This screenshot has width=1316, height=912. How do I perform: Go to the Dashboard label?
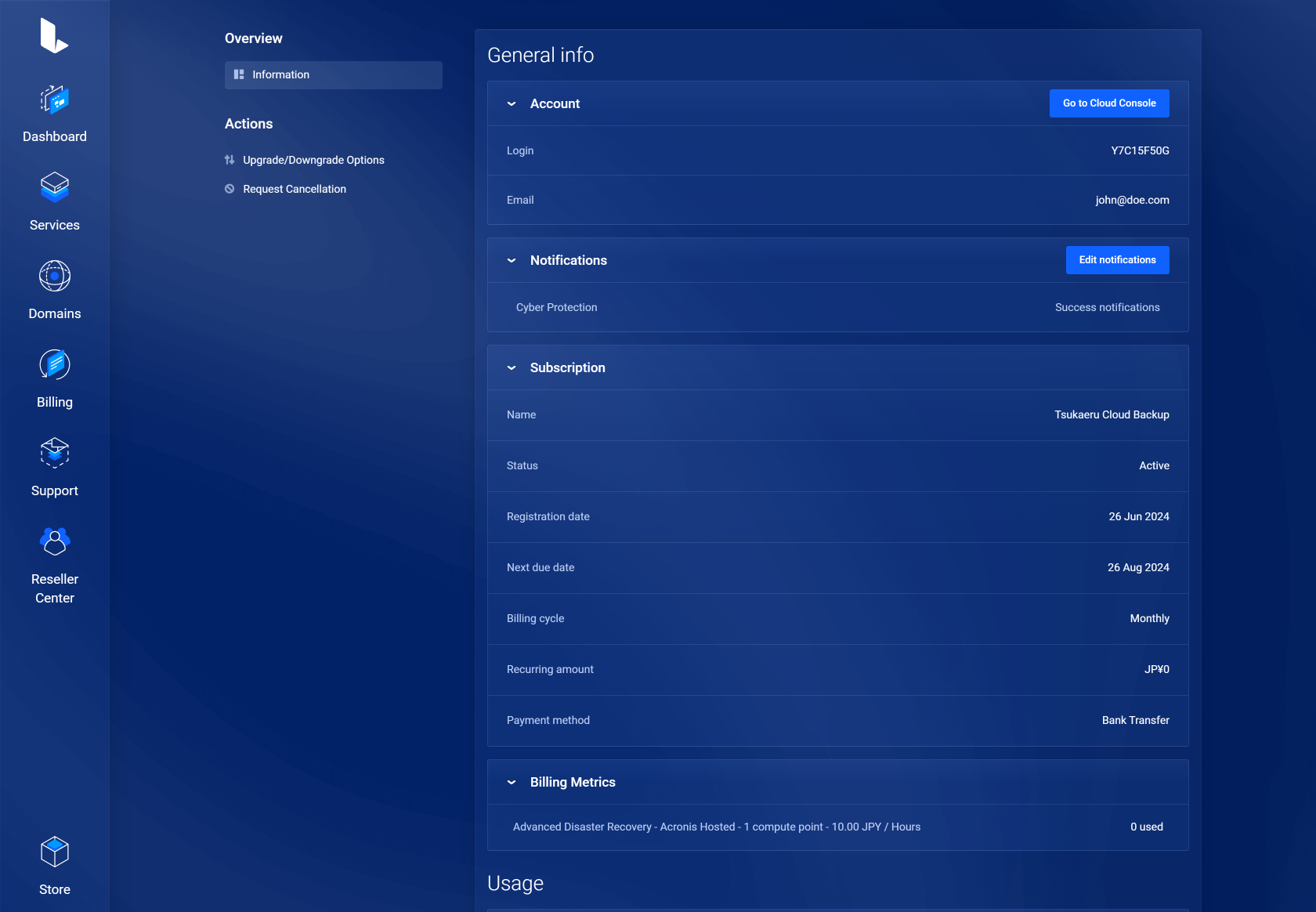click(x=55, y=136)
